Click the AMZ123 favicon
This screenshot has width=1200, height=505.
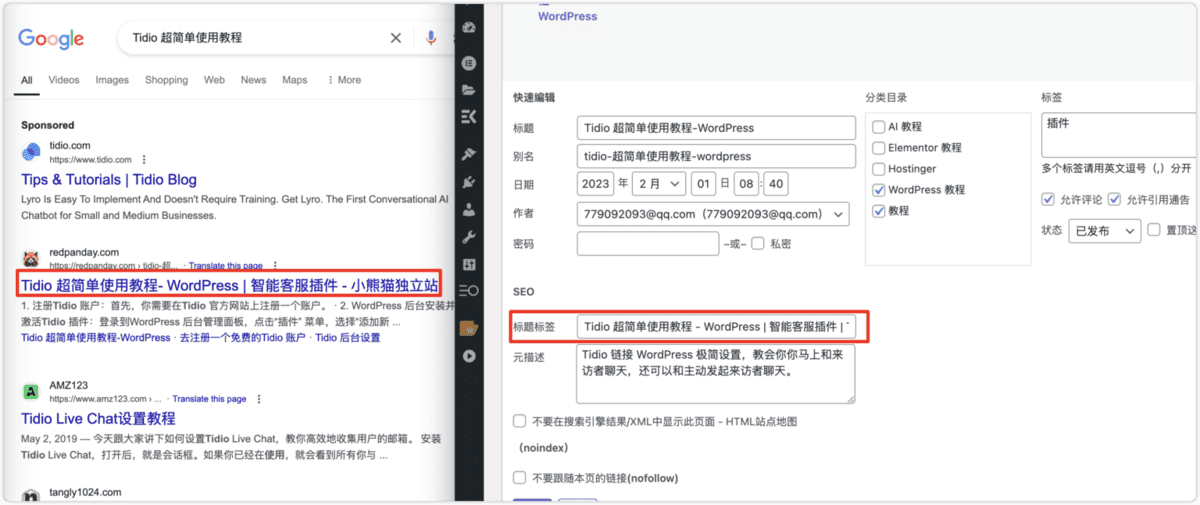[31, 391]
